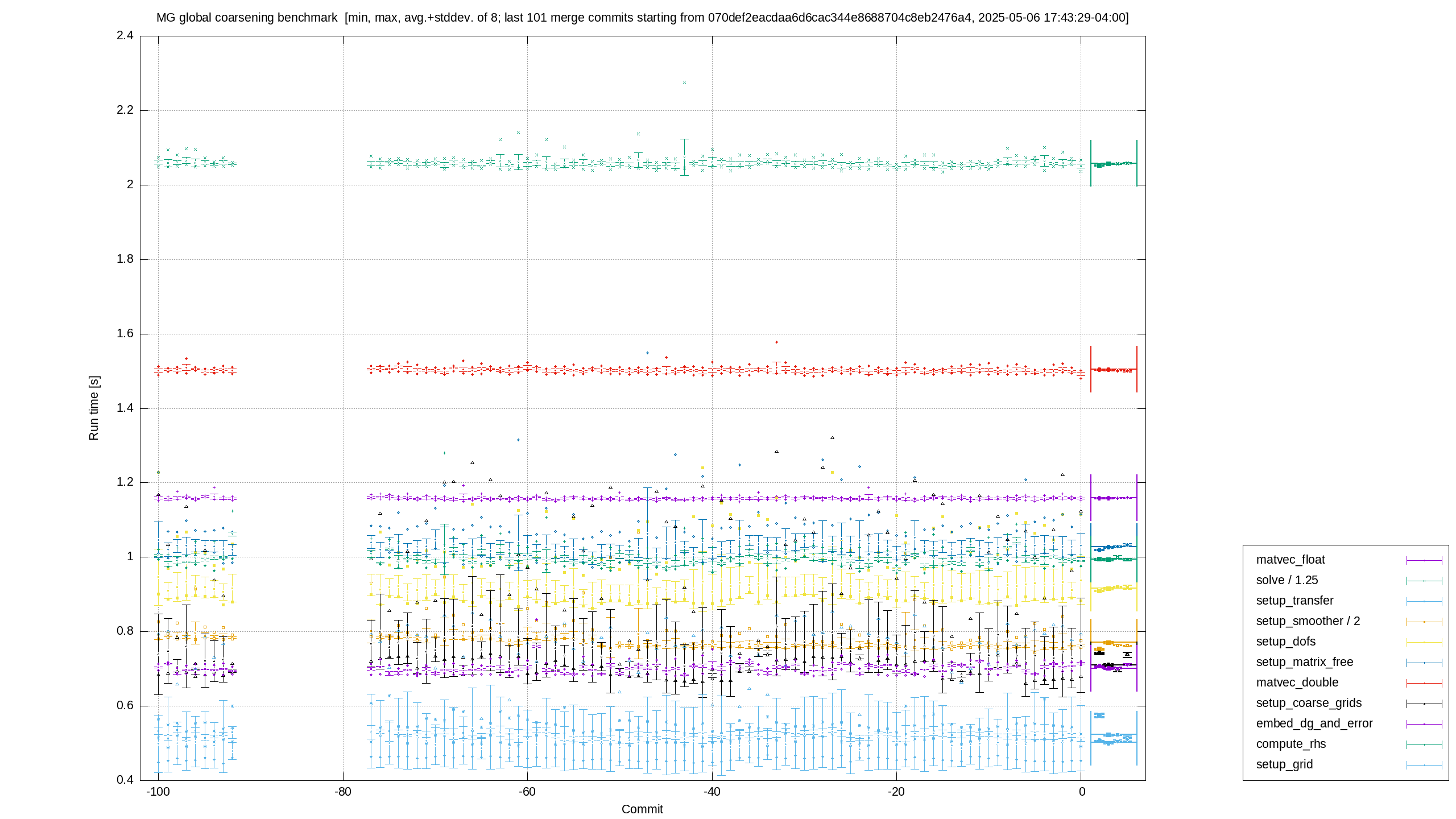This screenshot has width=1456, height=819.
Task: Click the outlier solve point near 2.28
Action: 684,82
